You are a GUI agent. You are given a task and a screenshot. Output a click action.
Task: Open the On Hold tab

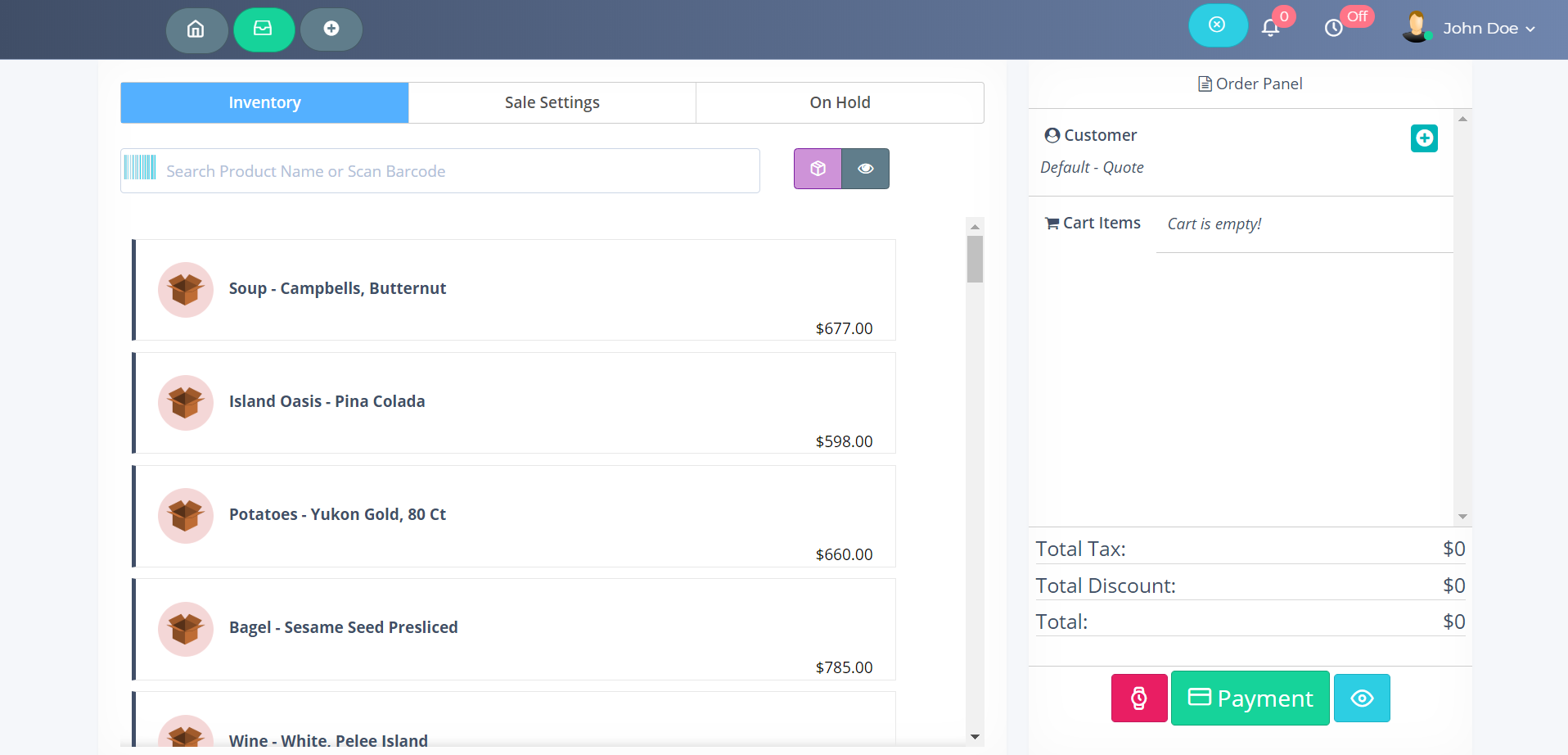coord(840,102)
